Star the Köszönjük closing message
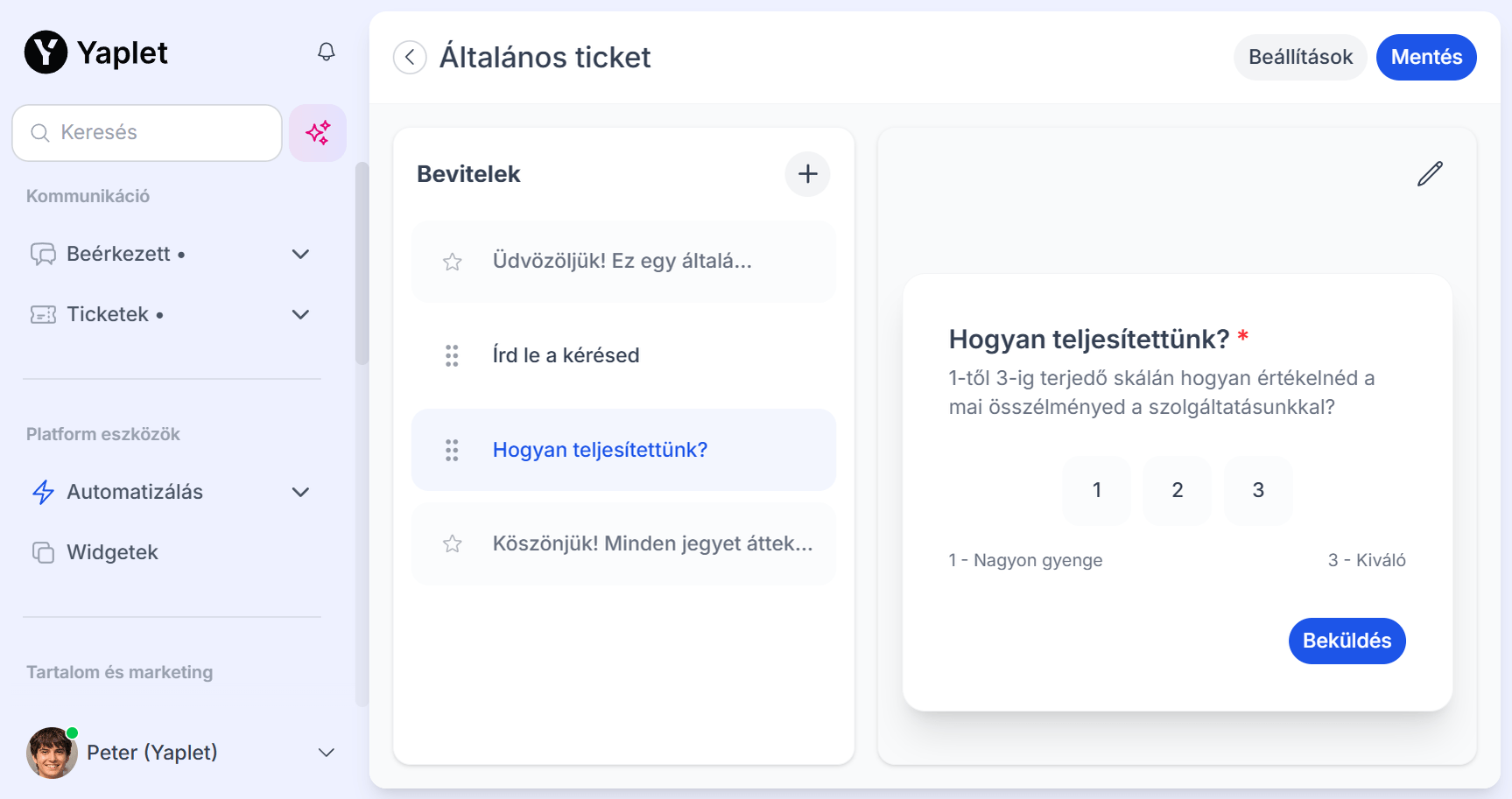This screenshot has height=799, width=1512. click(452, 543)
